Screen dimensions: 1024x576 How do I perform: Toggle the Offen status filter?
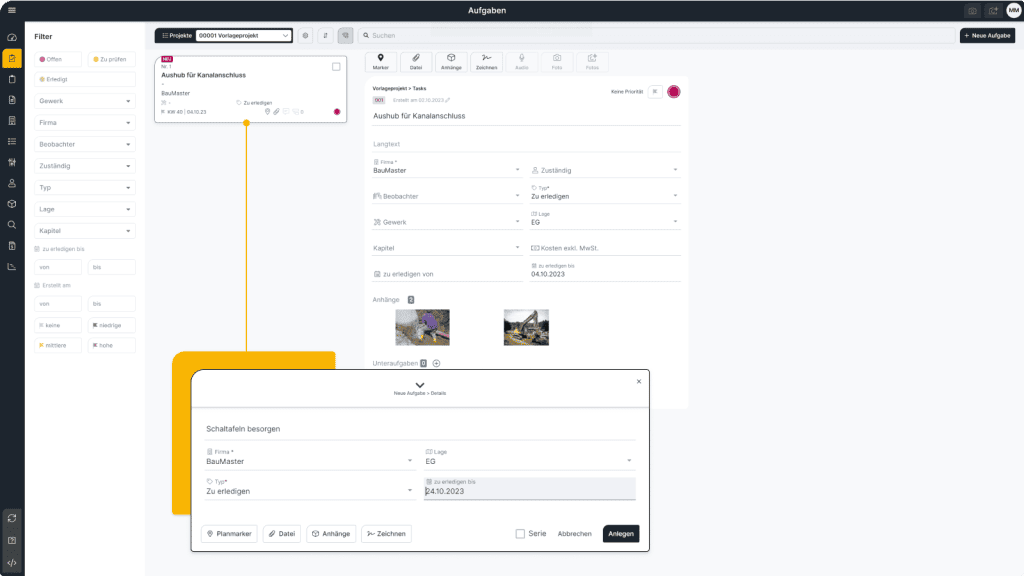tap(60, 59)
